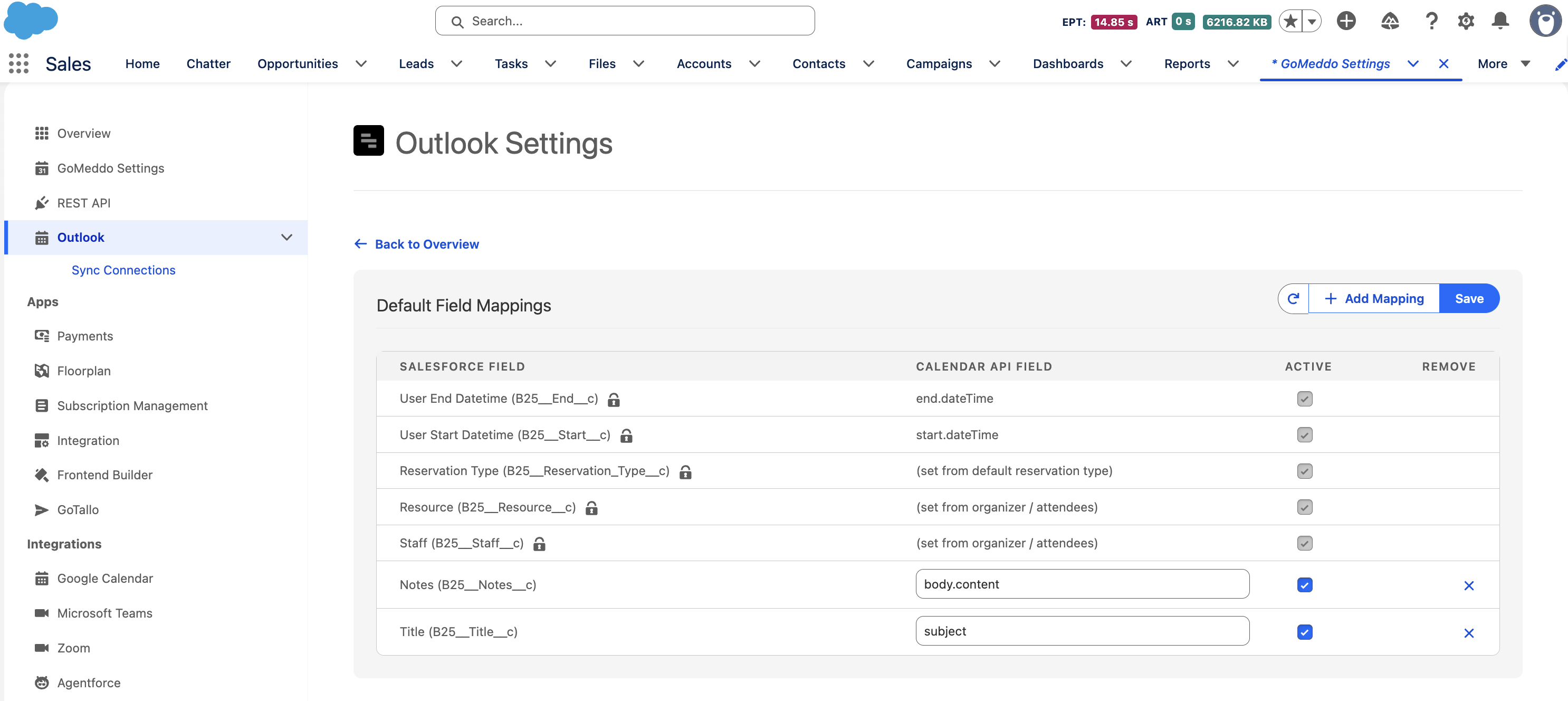
Task: Expand the GoMeddo Settings tab dropdown
Action: coord(1413,64)
